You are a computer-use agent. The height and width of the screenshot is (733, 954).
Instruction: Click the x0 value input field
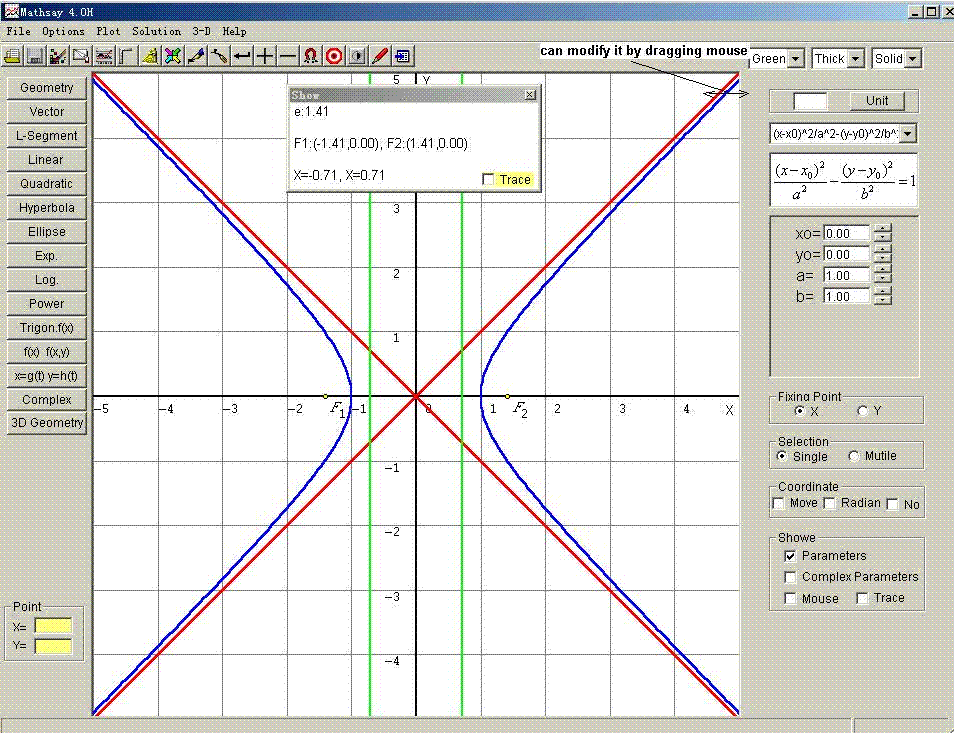point(846,234)
